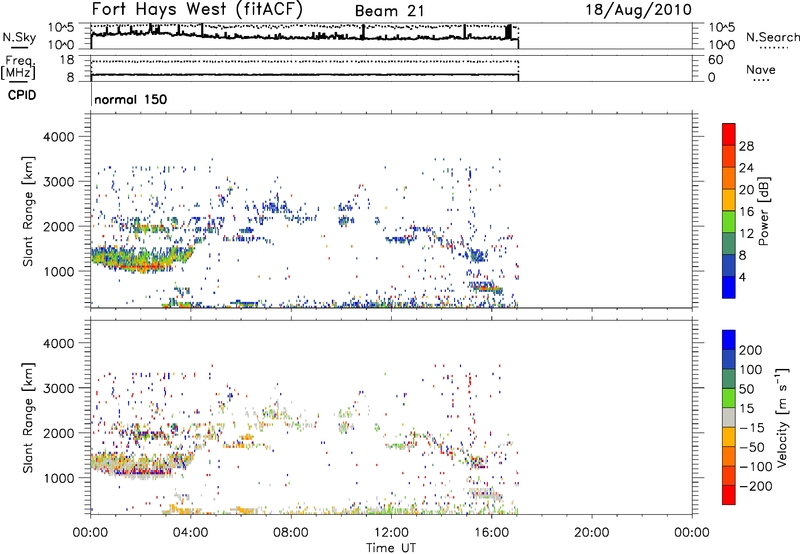800x554 pixels.
Task: Click the "12:00" time axis tick label
Action: [391, 533]
